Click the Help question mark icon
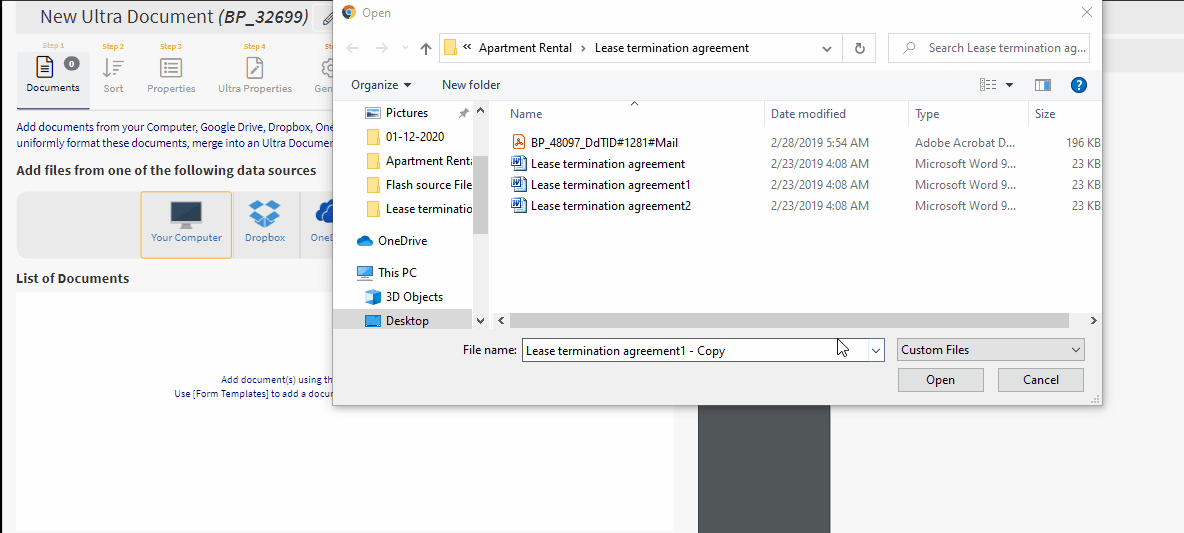The height and width of the screenshot is (533, 1184). pyautogui.click(x=1078, y=85)
